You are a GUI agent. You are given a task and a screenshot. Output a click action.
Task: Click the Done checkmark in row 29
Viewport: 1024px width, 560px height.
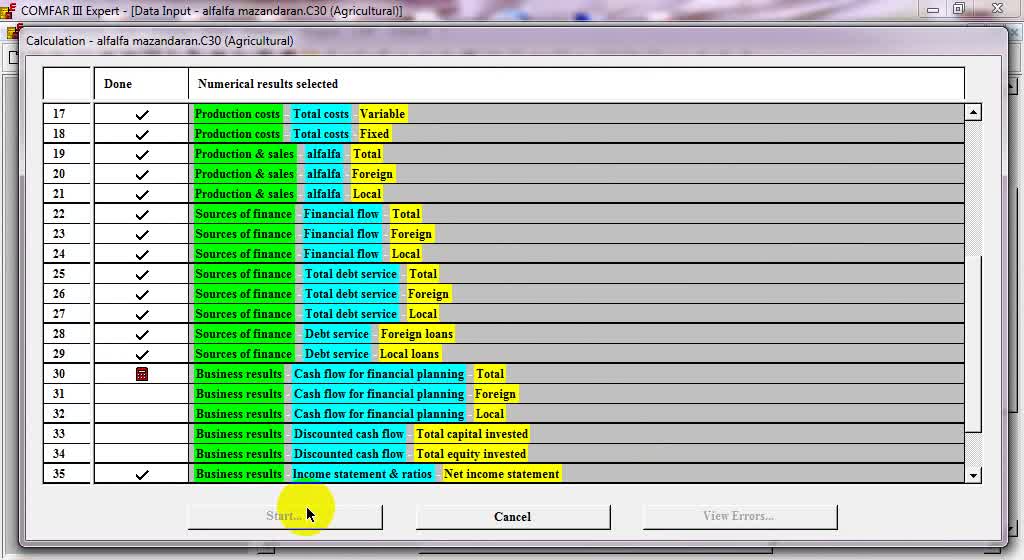tap(142, 354)
